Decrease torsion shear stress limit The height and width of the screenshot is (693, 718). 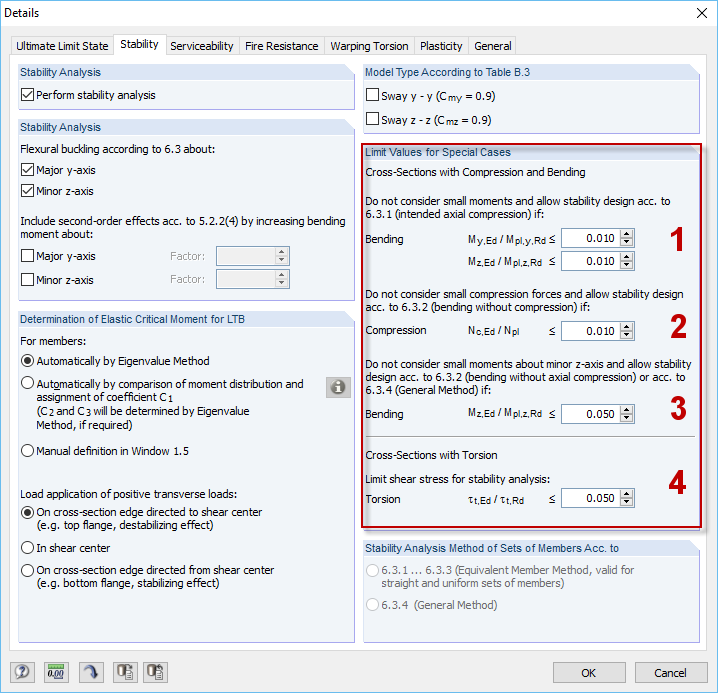tap(626, 502)
